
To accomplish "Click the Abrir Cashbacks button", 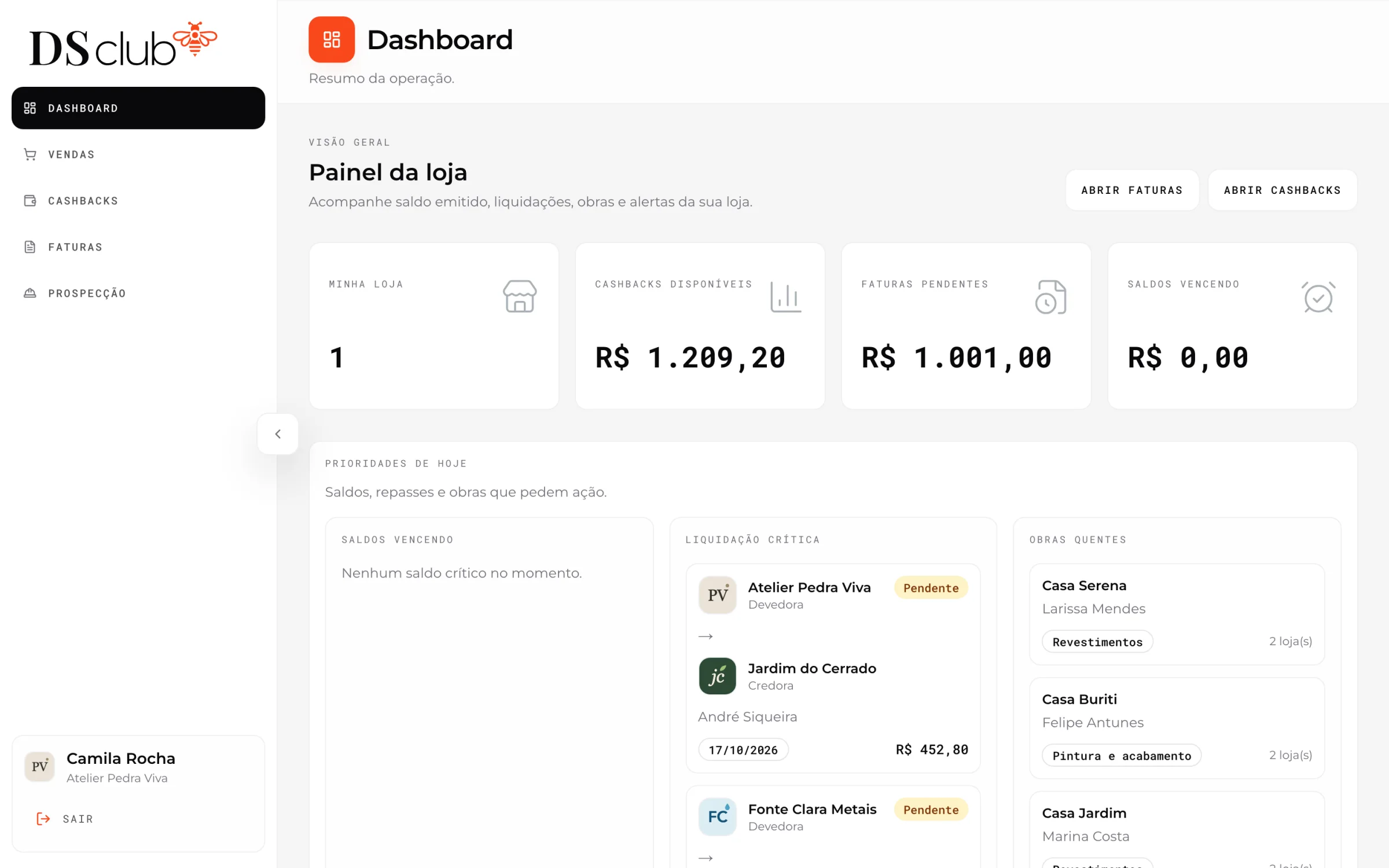I will pyautogui.click(x=1283, y=190).
